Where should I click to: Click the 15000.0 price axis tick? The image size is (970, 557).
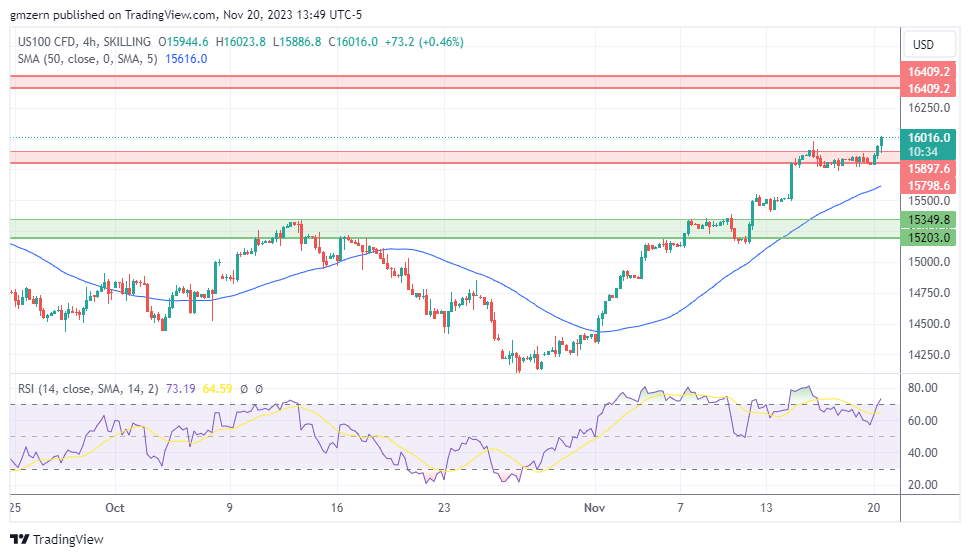pyautogui.click(x=929, y=262)
